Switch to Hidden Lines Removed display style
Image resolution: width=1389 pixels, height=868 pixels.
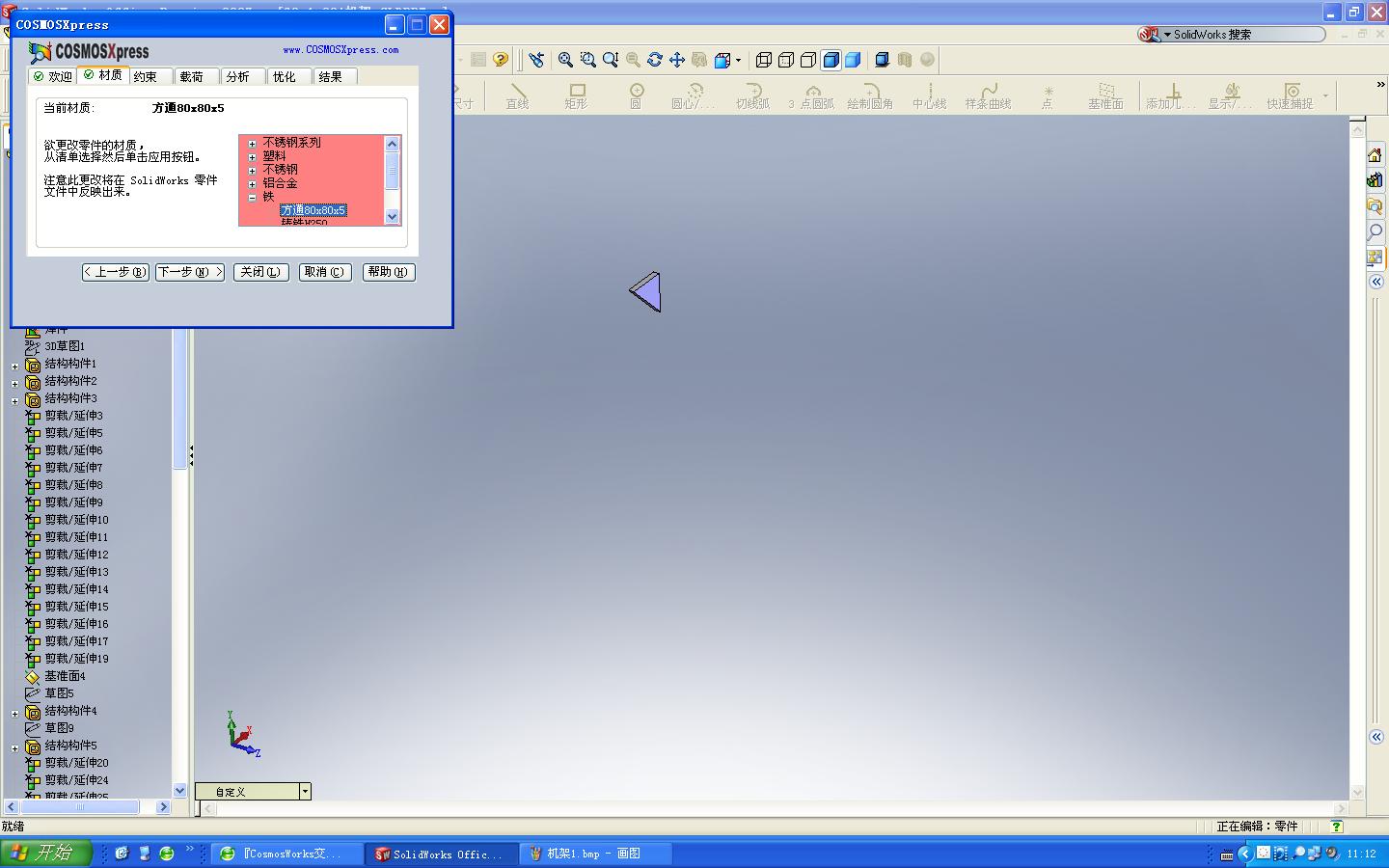click(x=808, y=60)
